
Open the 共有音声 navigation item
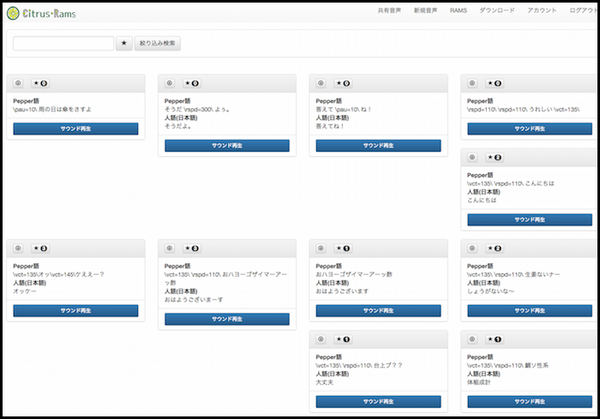point(389,9)
